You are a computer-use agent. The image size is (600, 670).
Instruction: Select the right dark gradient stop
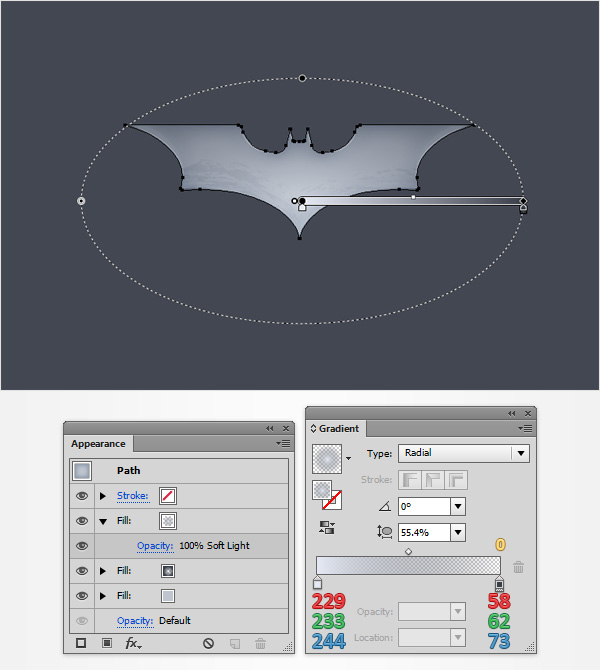(499, 583)
